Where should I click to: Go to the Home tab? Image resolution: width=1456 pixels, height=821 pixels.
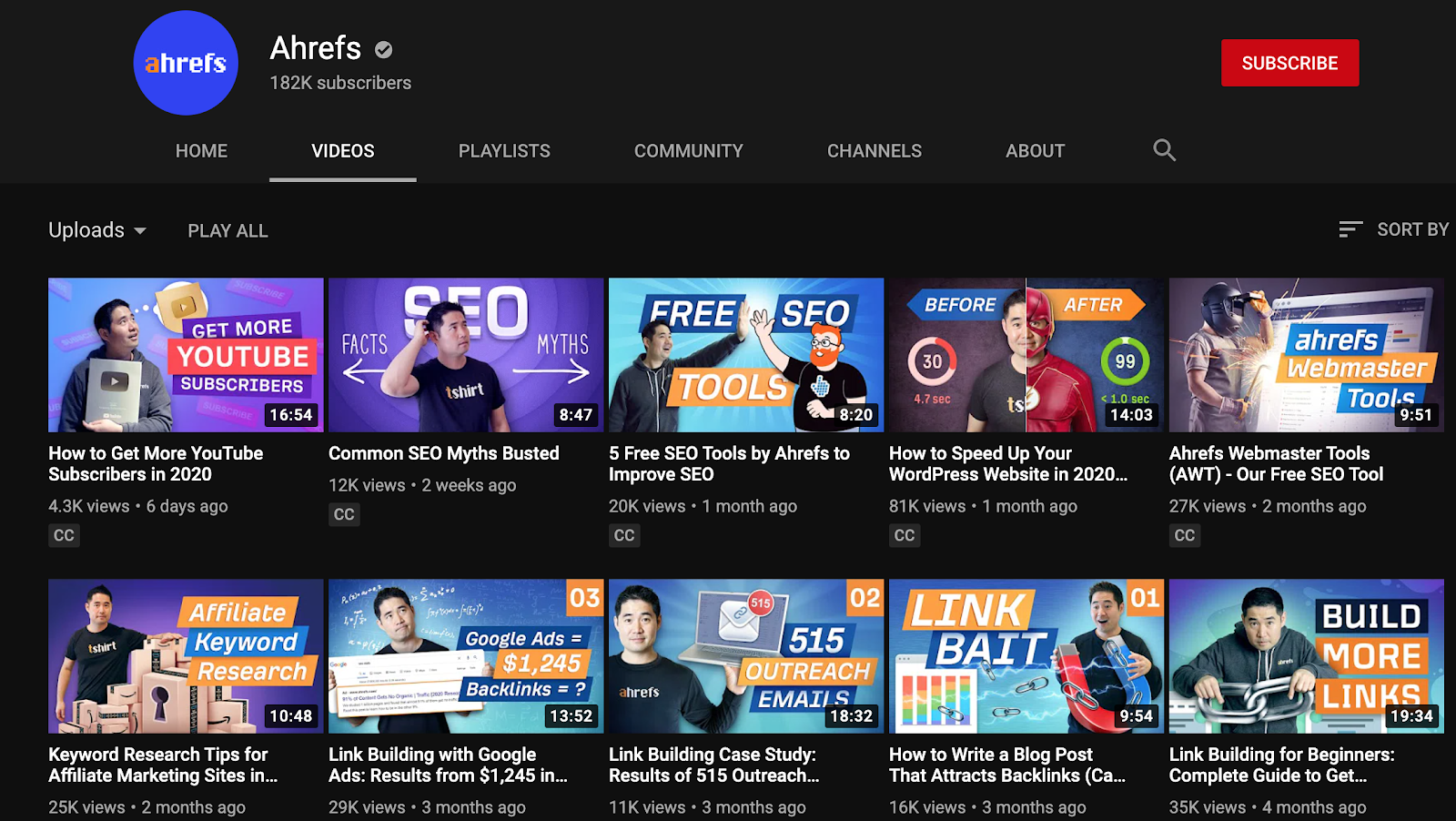pos(201,151)
